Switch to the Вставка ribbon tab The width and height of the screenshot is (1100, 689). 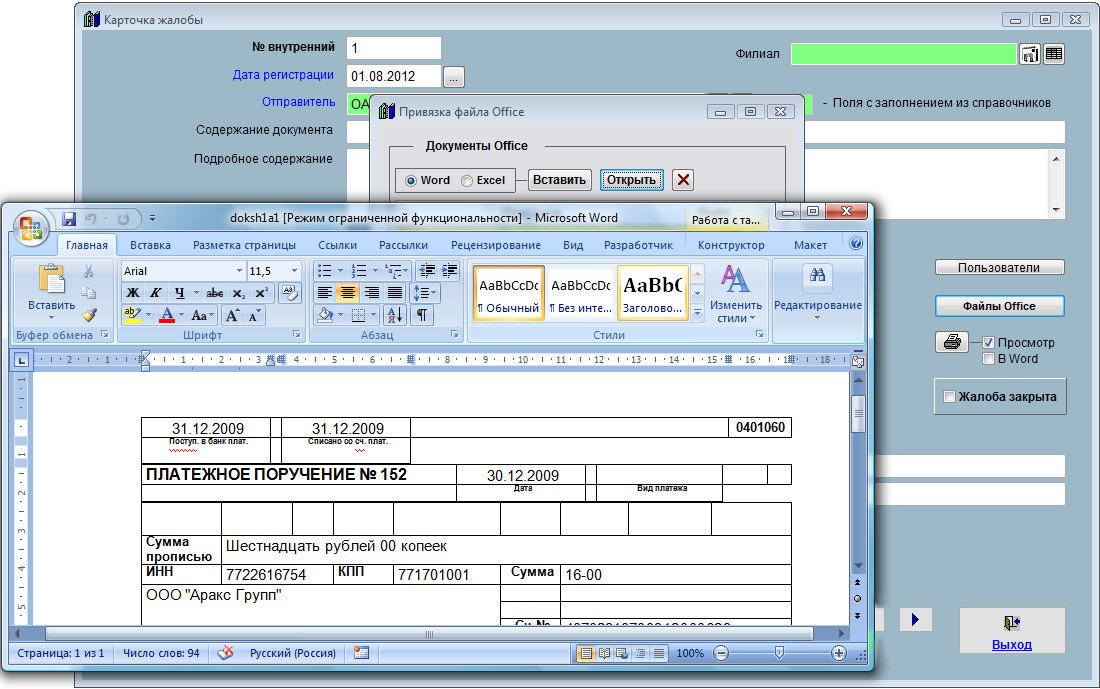[x=150, y=245]
